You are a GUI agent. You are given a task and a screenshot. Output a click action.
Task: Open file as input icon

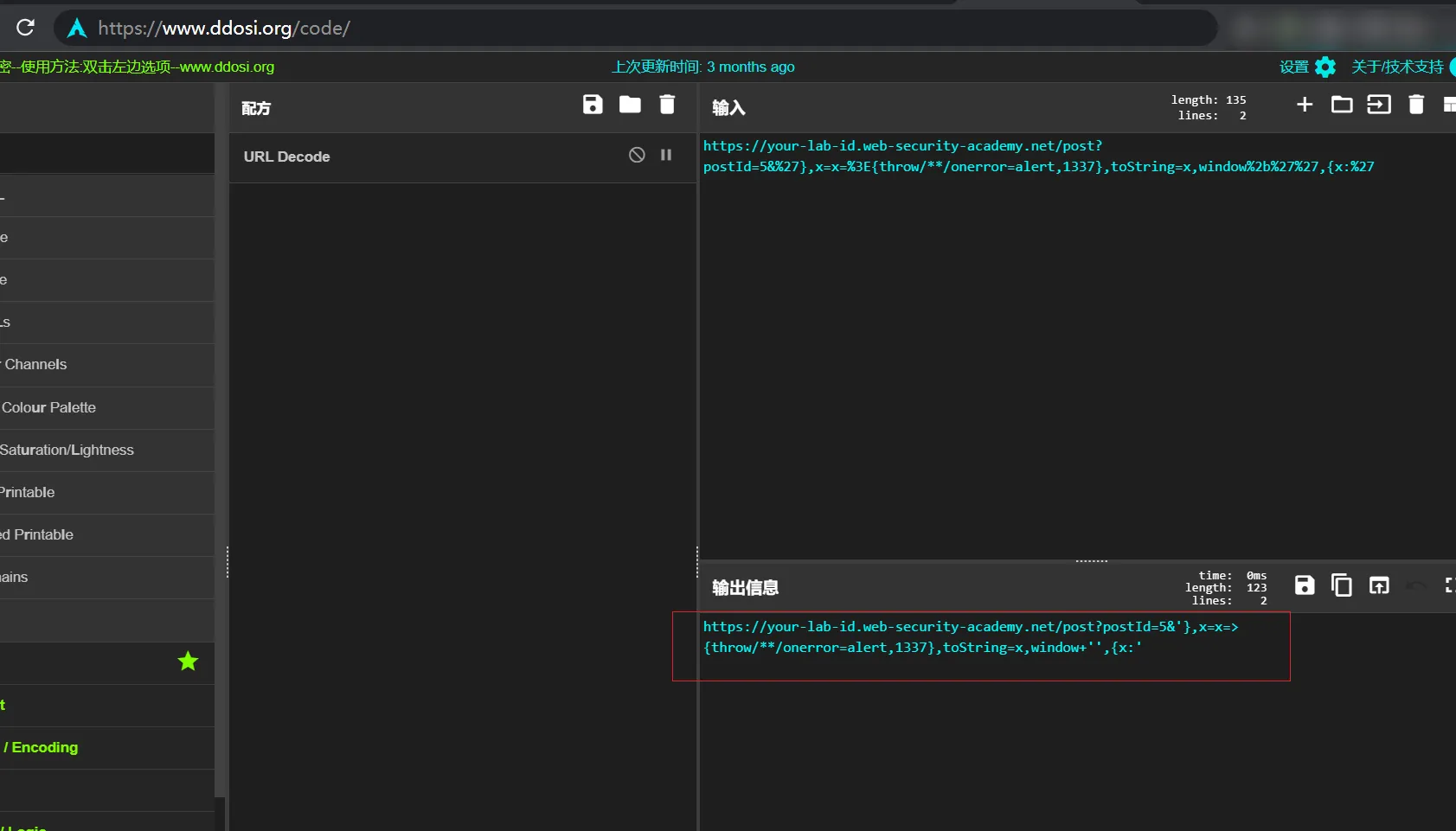tap(1379, 105)
